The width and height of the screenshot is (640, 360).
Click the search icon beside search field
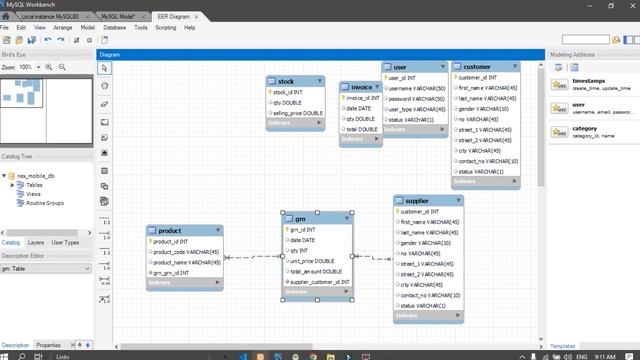[x=616, y=40]
